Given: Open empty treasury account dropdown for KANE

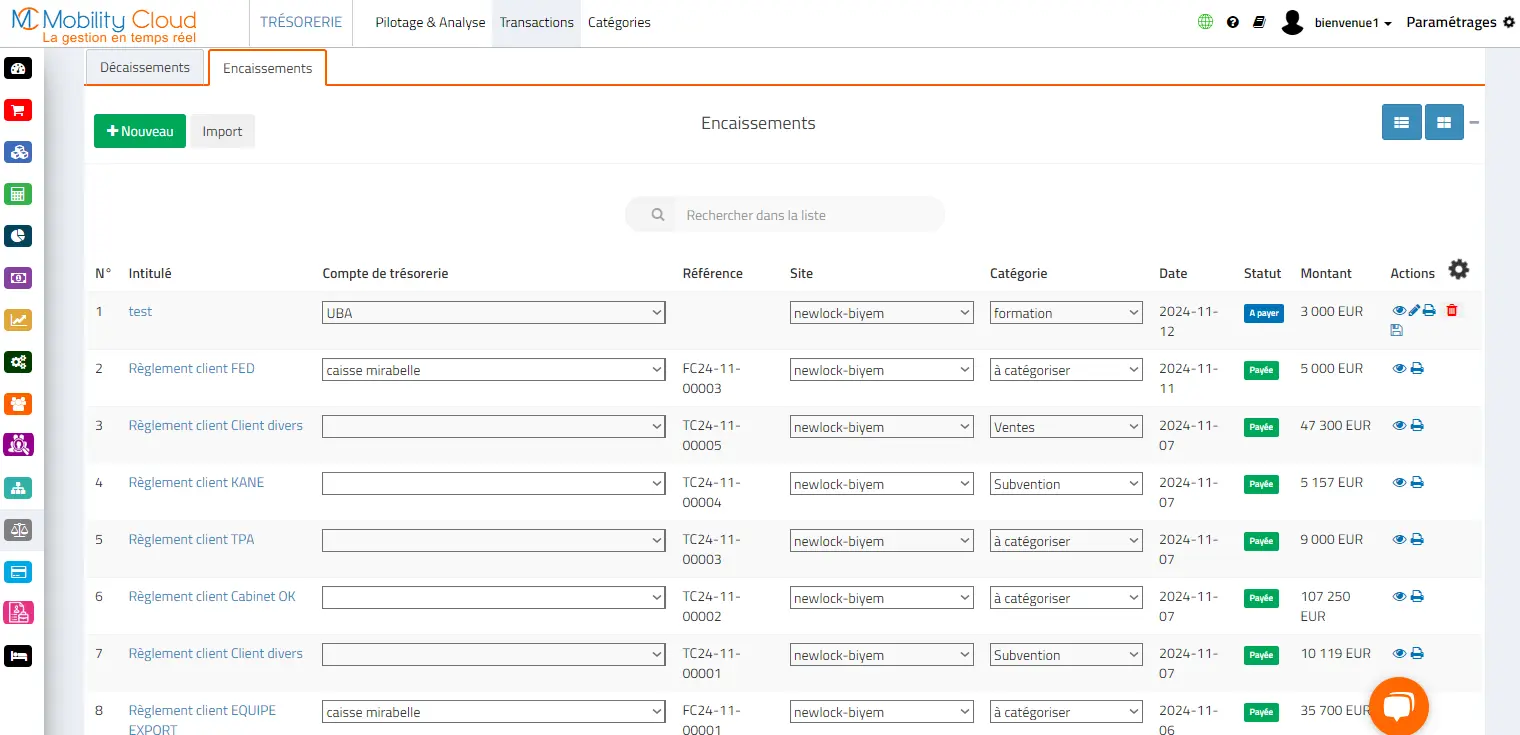Looking at the screenshot, I should click(494, 484).
